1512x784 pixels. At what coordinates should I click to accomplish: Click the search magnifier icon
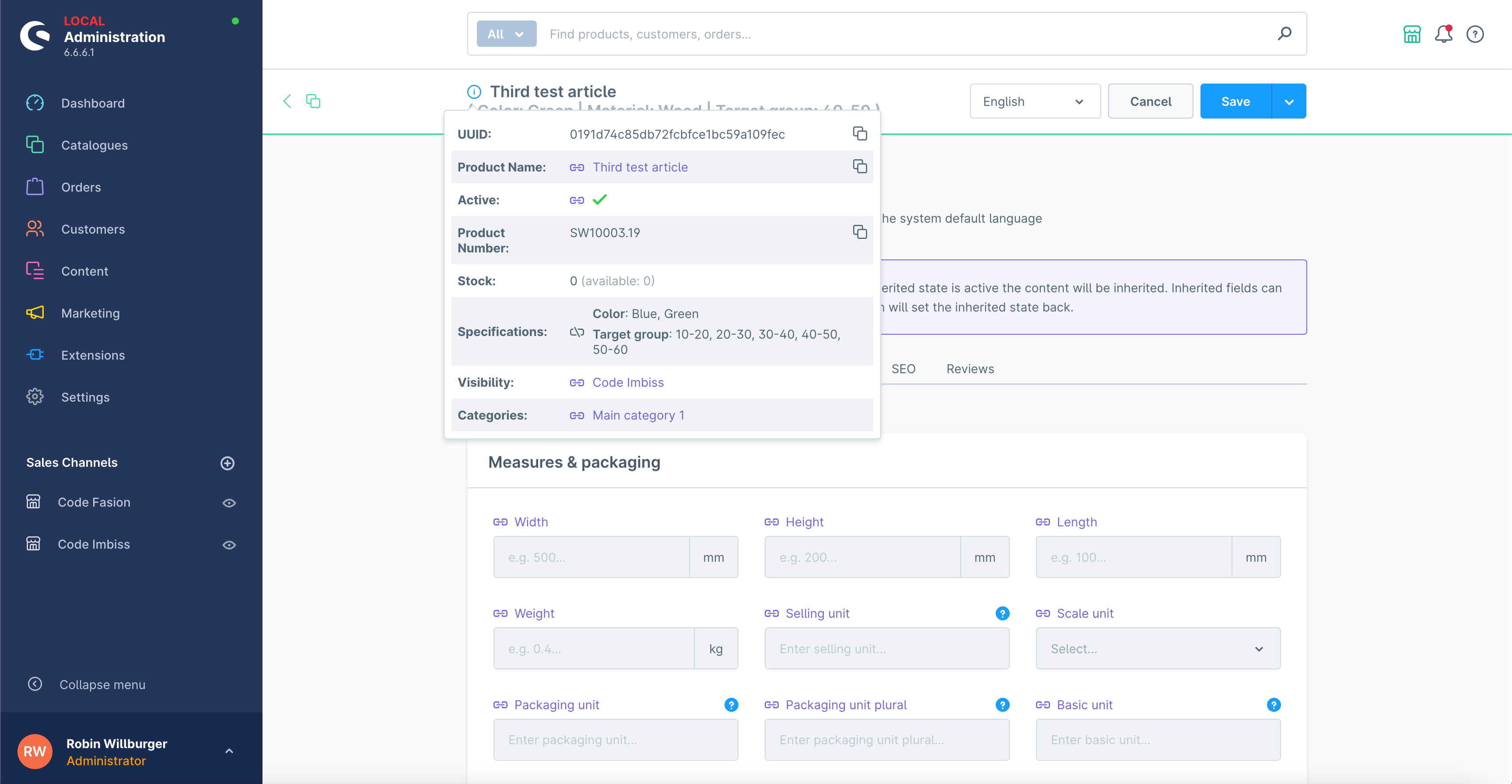click(1285, 33)
